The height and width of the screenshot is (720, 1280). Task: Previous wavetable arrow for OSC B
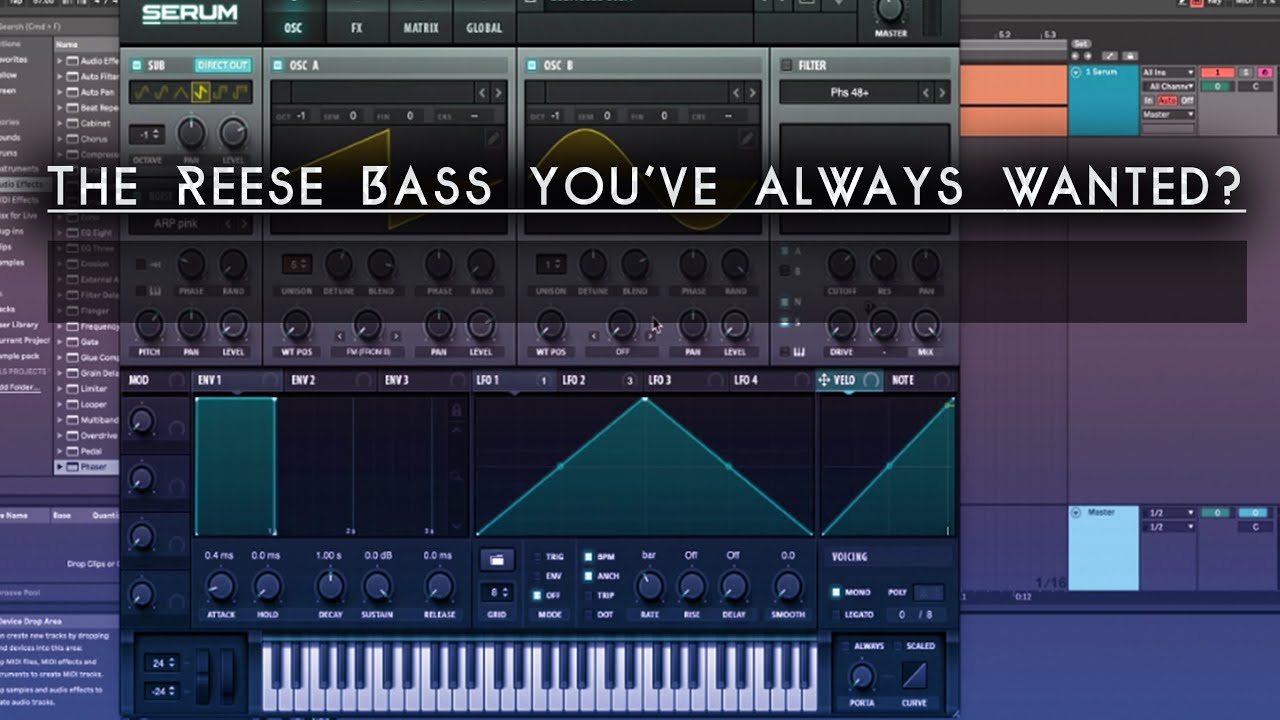coord(736,92)
